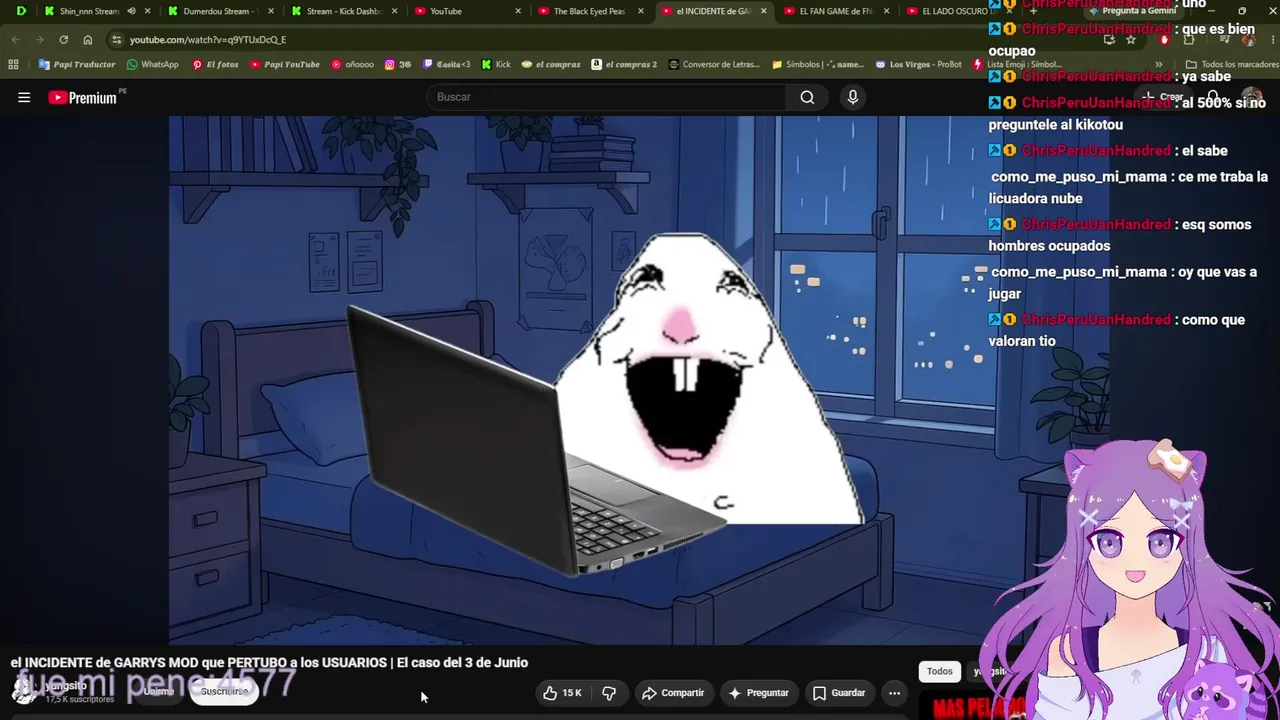The height and width of the screenshot is (720, 1280).
Task: Open the apps grid in bookmarks bar
Action: click(13, 64)
